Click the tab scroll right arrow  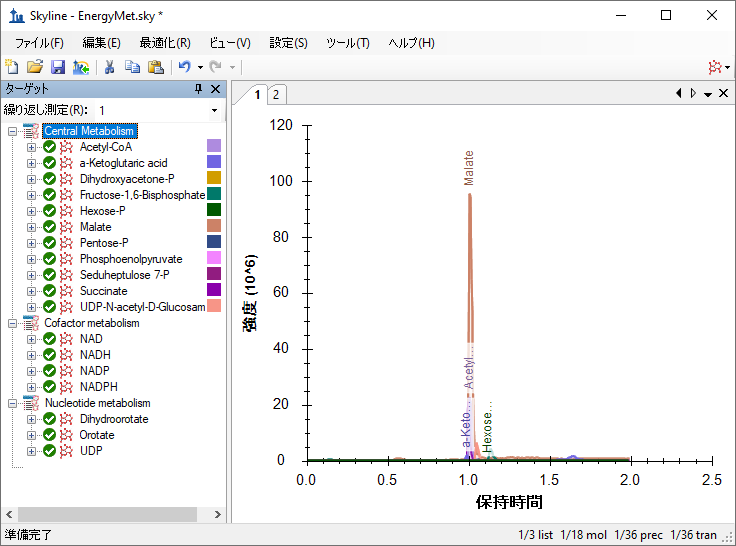[x=693, y=93]
